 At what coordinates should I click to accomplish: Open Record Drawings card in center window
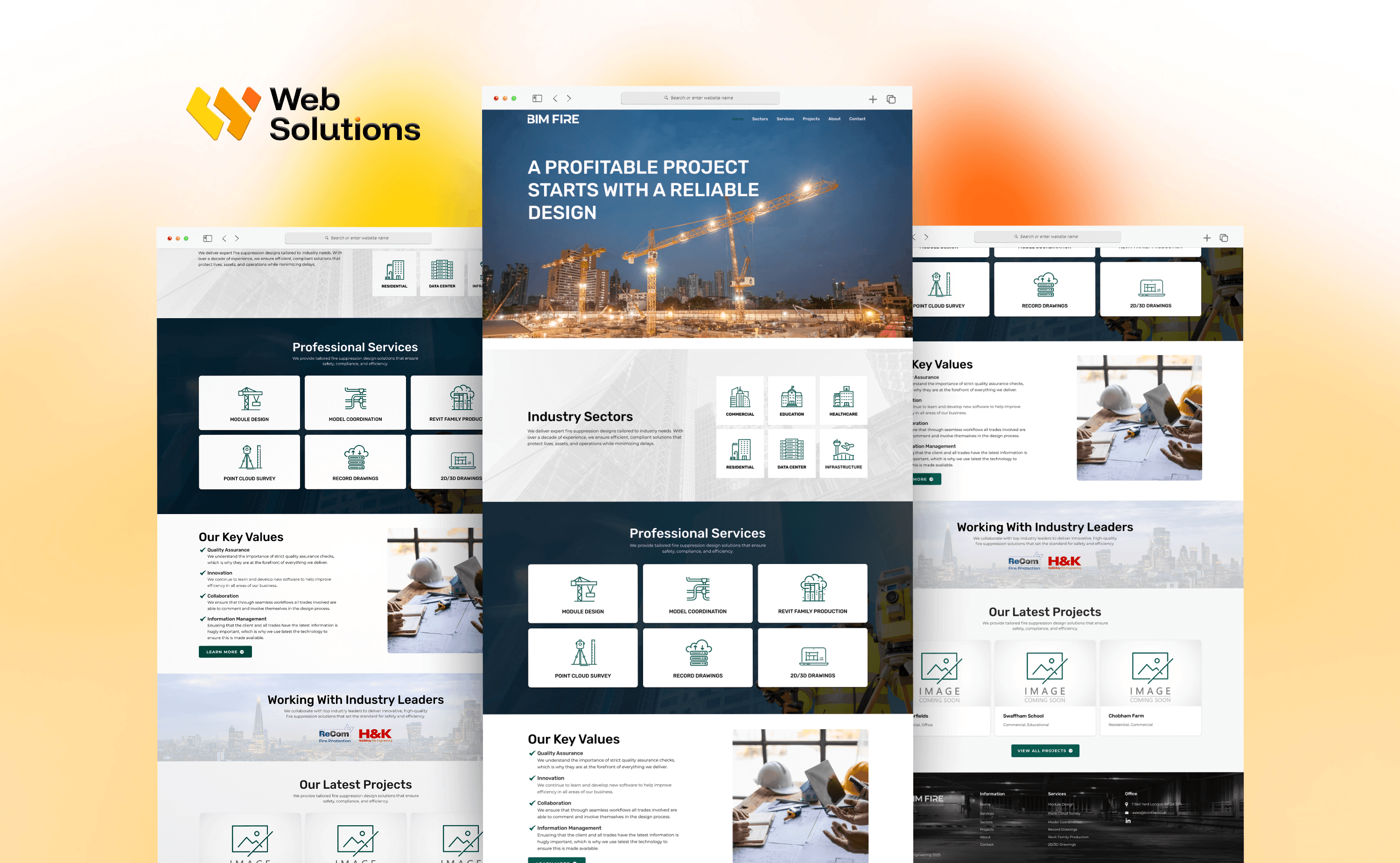click(698, 658)
